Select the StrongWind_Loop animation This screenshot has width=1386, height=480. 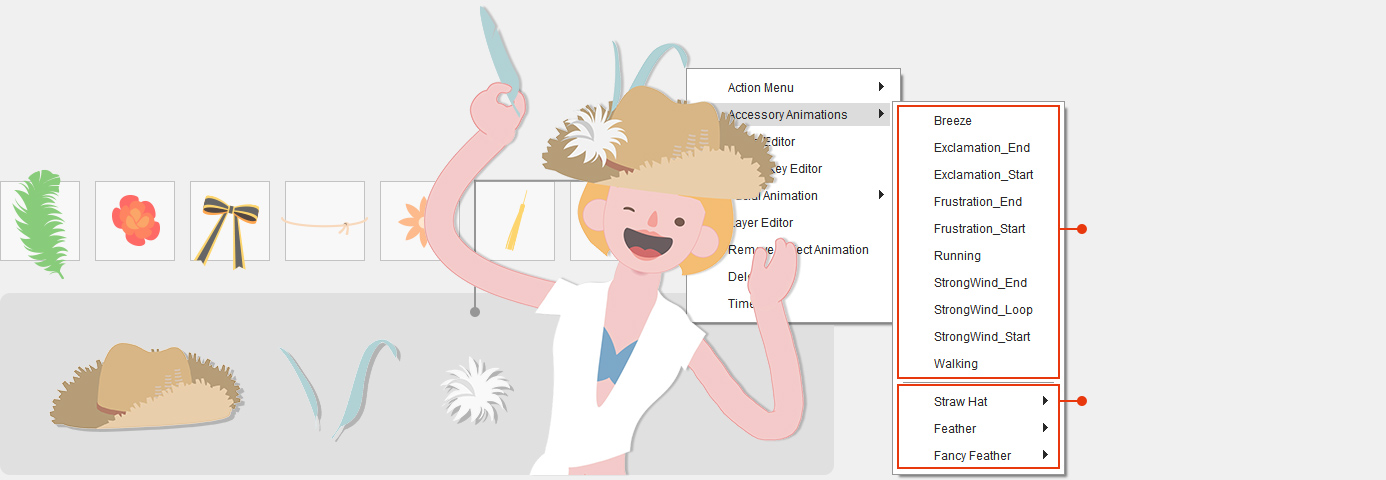click(982, 310)
